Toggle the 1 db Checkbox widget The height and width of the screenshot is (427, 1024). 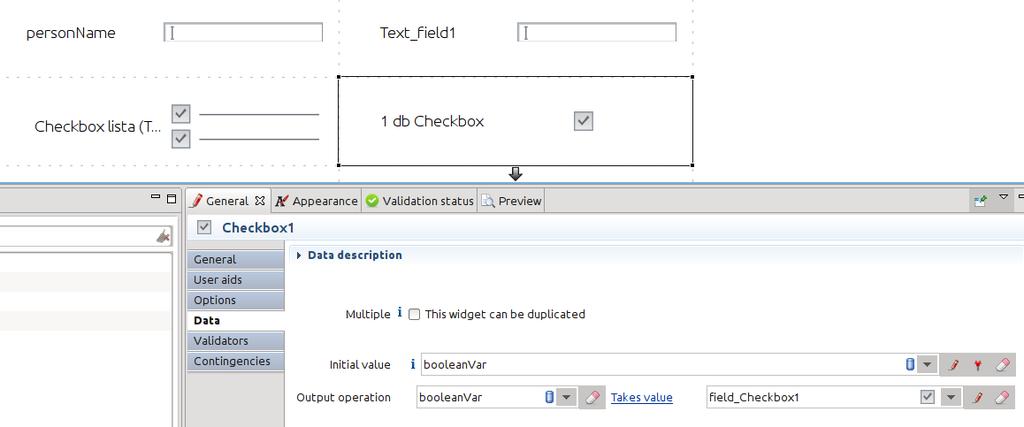pos(583,121)
